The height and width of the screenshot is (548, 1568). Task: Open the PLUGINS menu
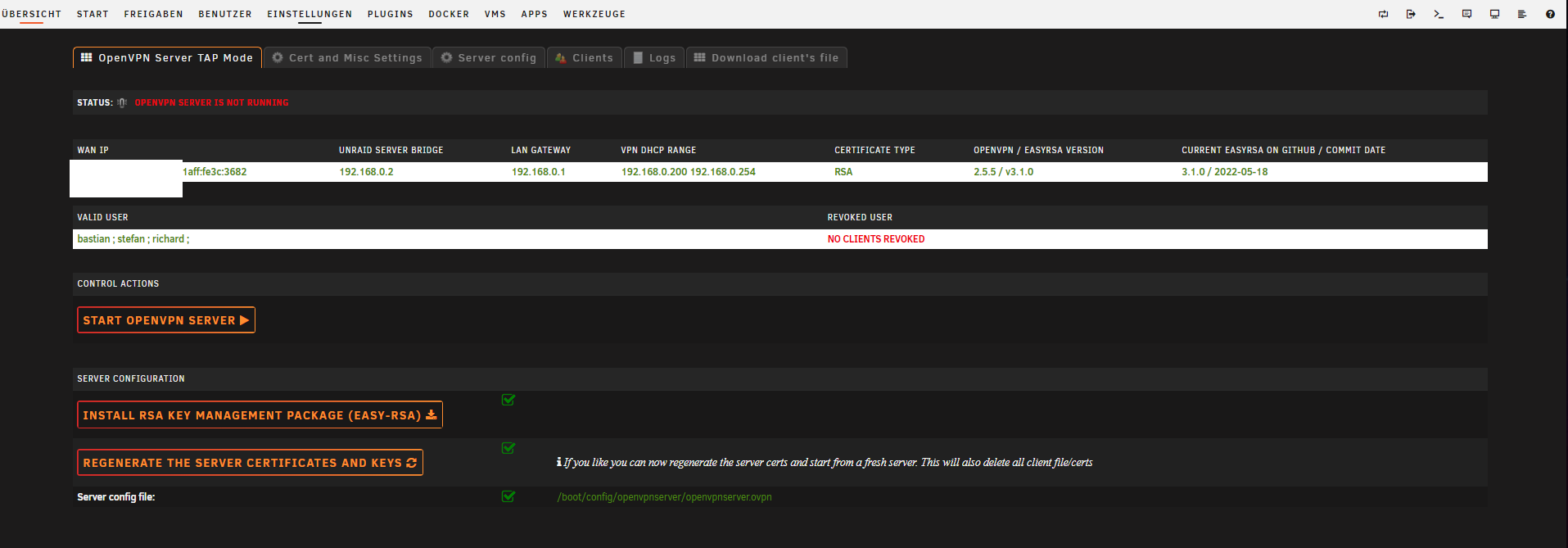[391, 14]
